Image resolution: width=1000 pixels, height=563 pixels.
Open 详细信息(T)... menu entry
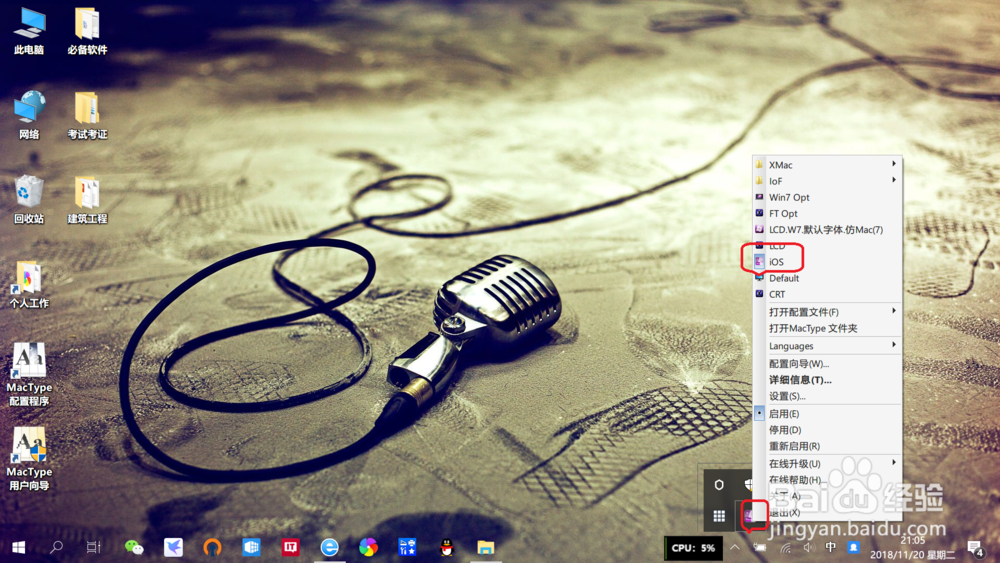pos(828,380)
